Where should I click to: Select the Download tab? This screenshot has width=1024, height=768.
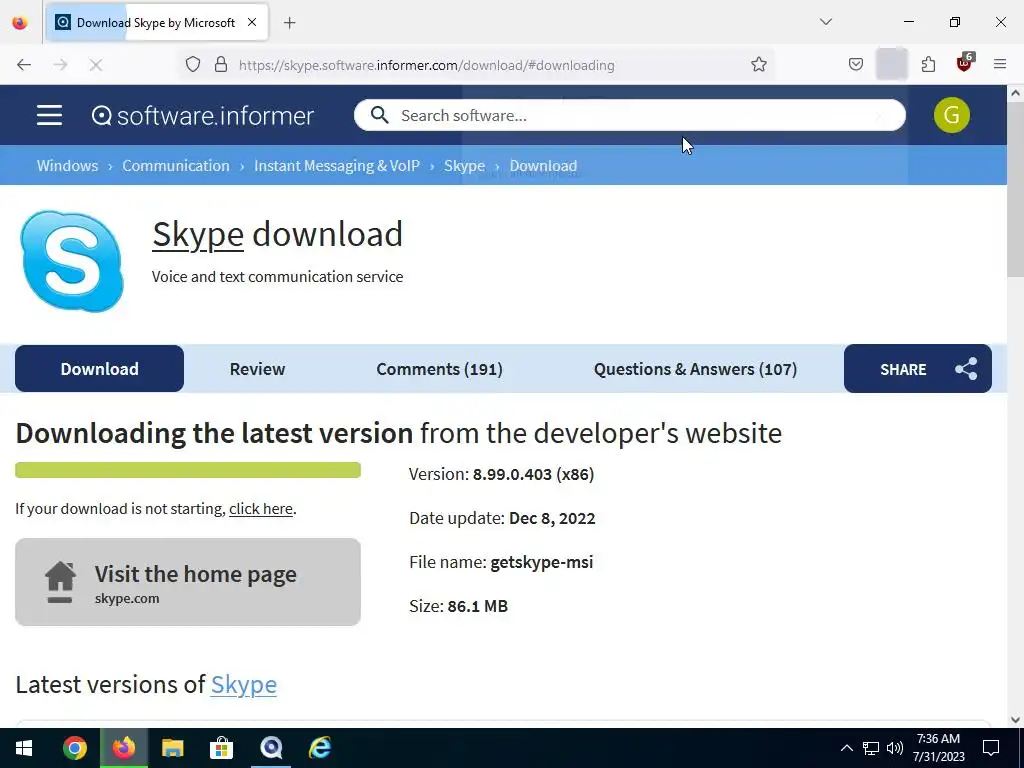pyautogui.click(x=99, y=369)
